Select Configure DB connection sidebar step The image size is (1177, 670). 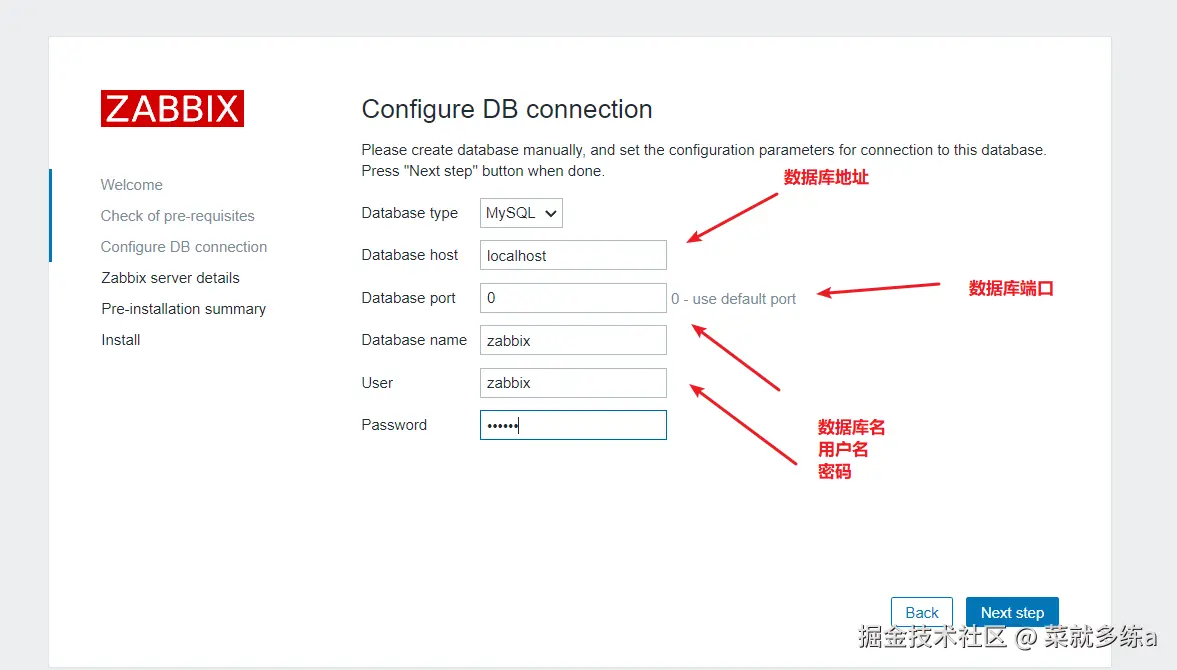(184, 247)
